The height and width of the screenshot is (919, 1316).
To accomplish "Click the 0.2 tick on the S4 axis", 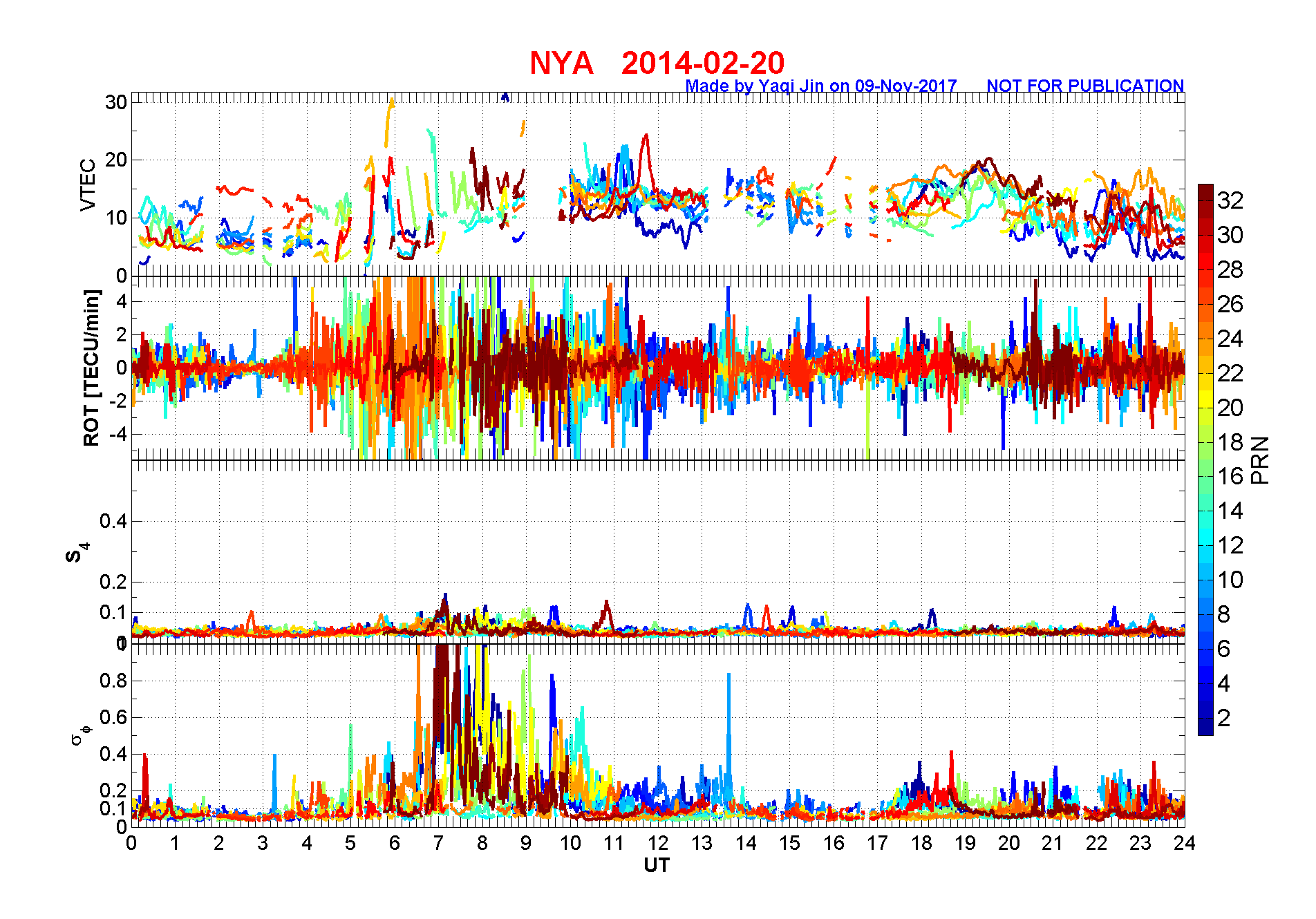I will pyautogui.click(x=113, y=582).
